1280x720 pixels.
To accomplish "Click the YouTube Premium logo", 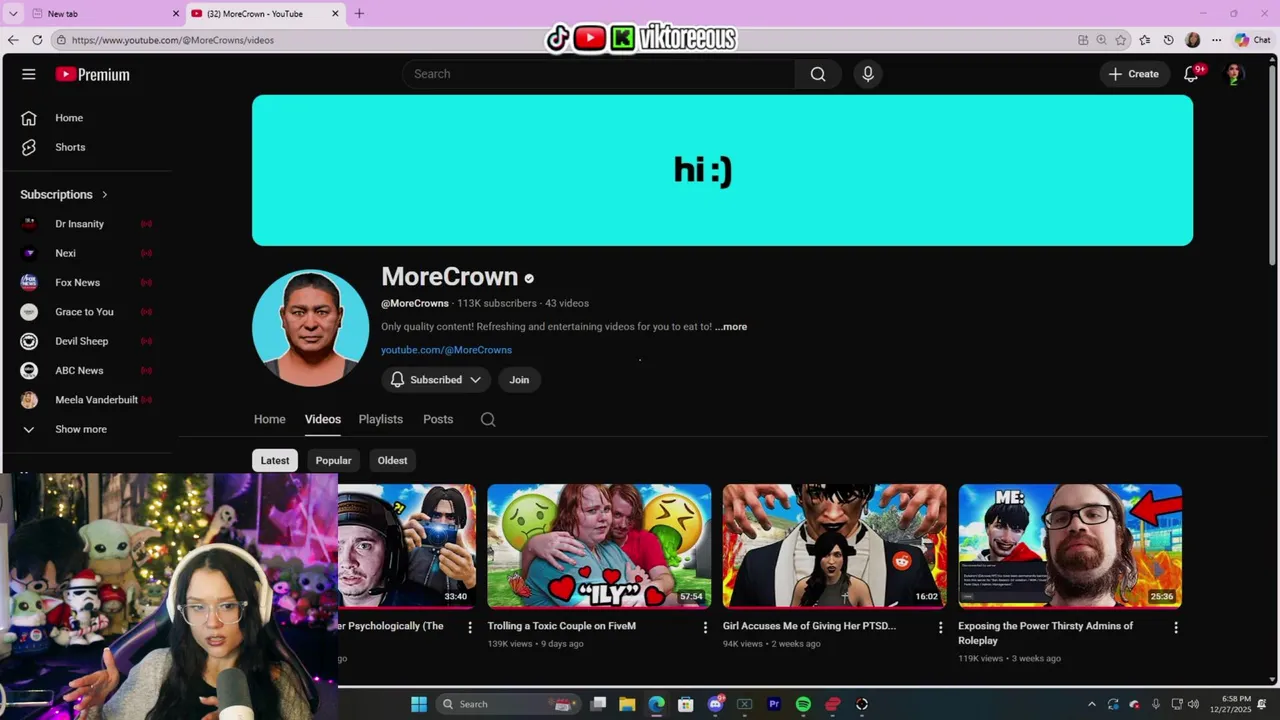I will [x=93, y=74].
